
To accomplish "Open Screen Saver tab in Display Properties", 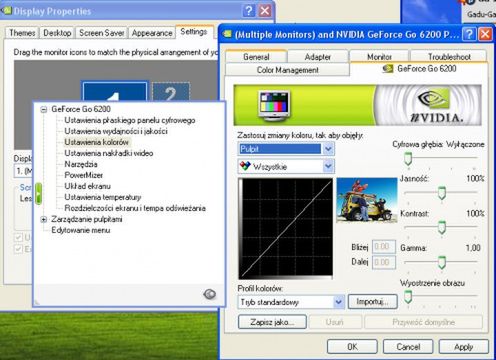I will point(102,33).
